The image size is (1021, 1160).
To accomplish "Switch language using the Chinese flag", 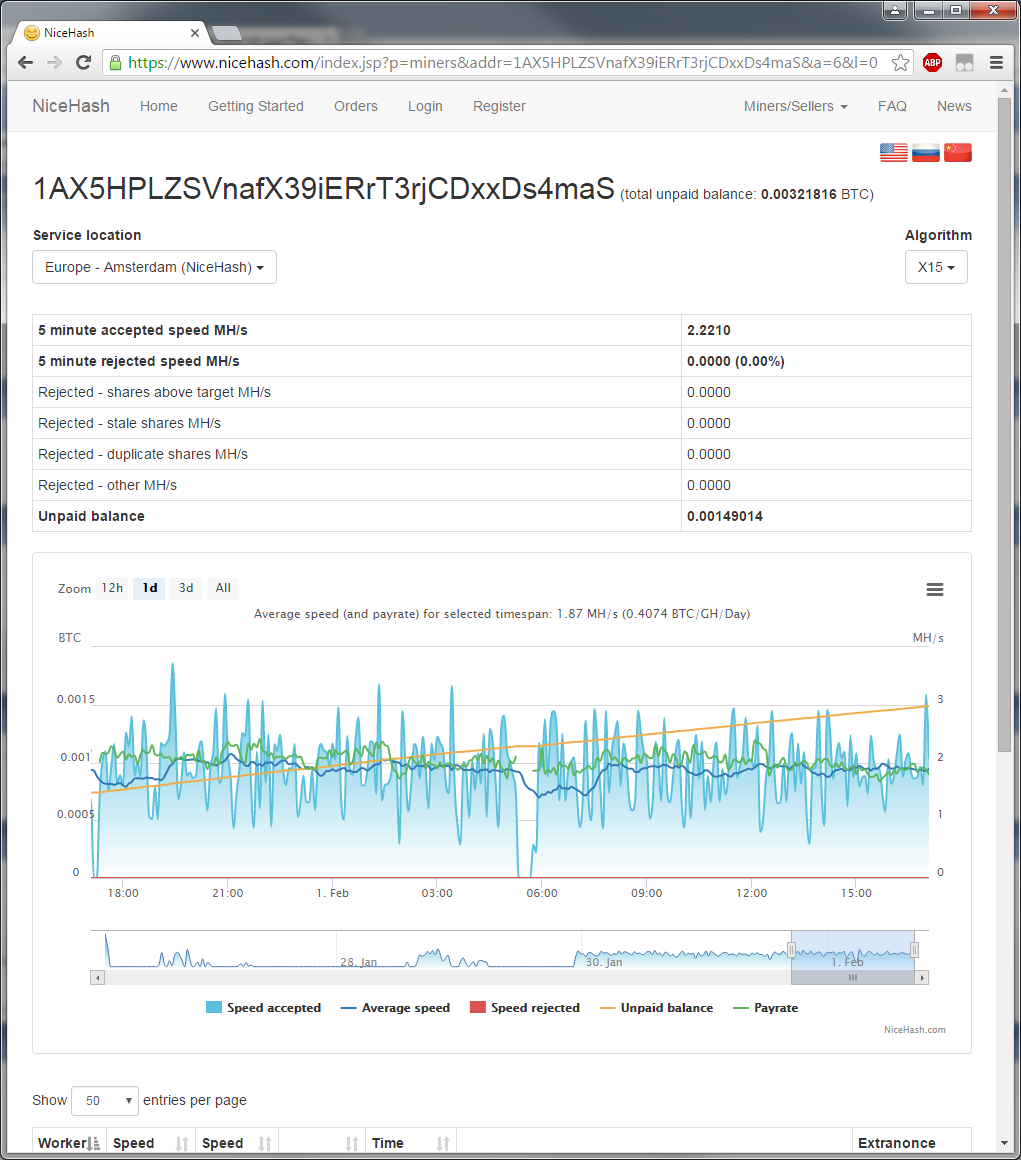I will point(958,152).
